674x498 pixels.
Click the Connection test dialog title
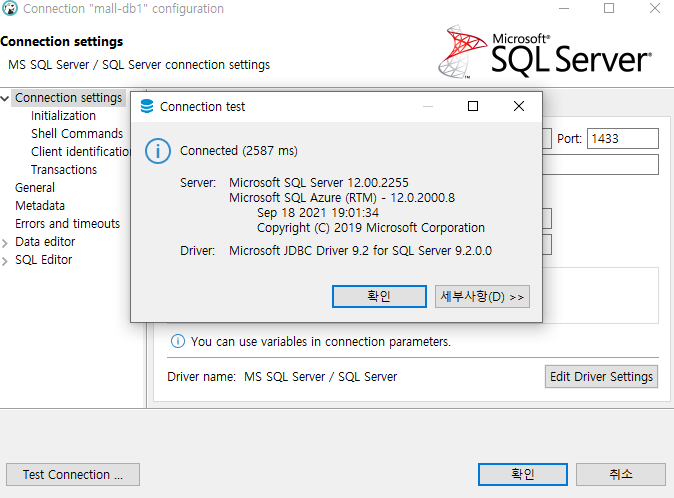click(x=202, y=107)
